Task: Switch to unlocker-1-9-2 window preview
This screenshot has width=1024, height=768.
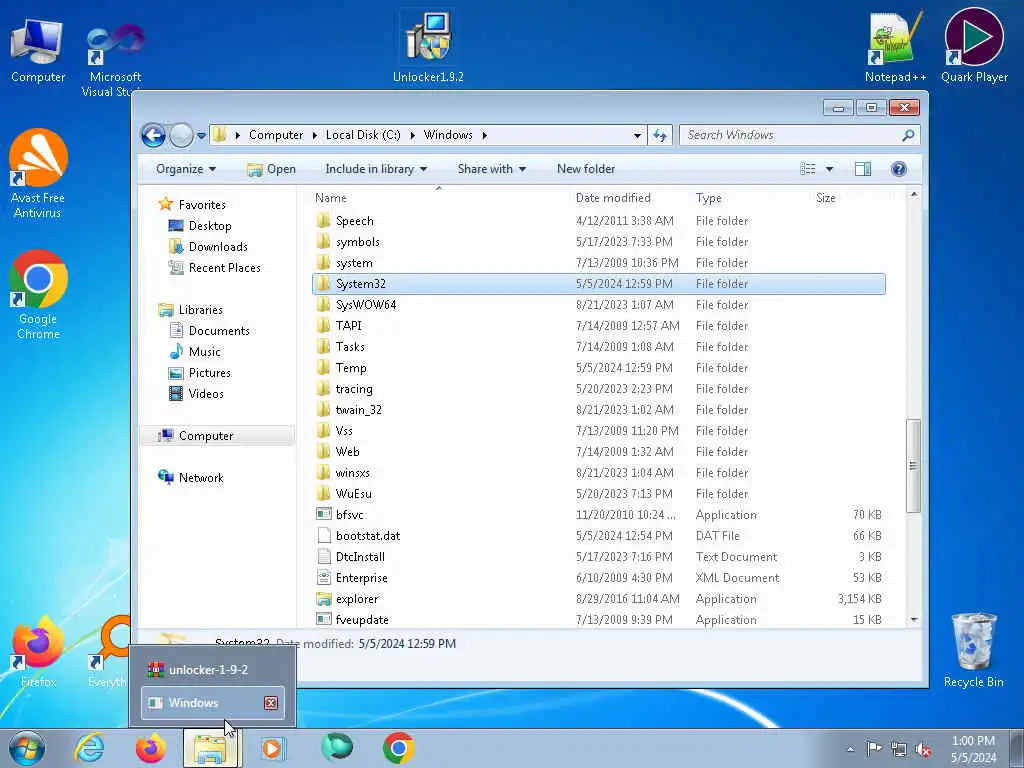Action: (212, 669)
